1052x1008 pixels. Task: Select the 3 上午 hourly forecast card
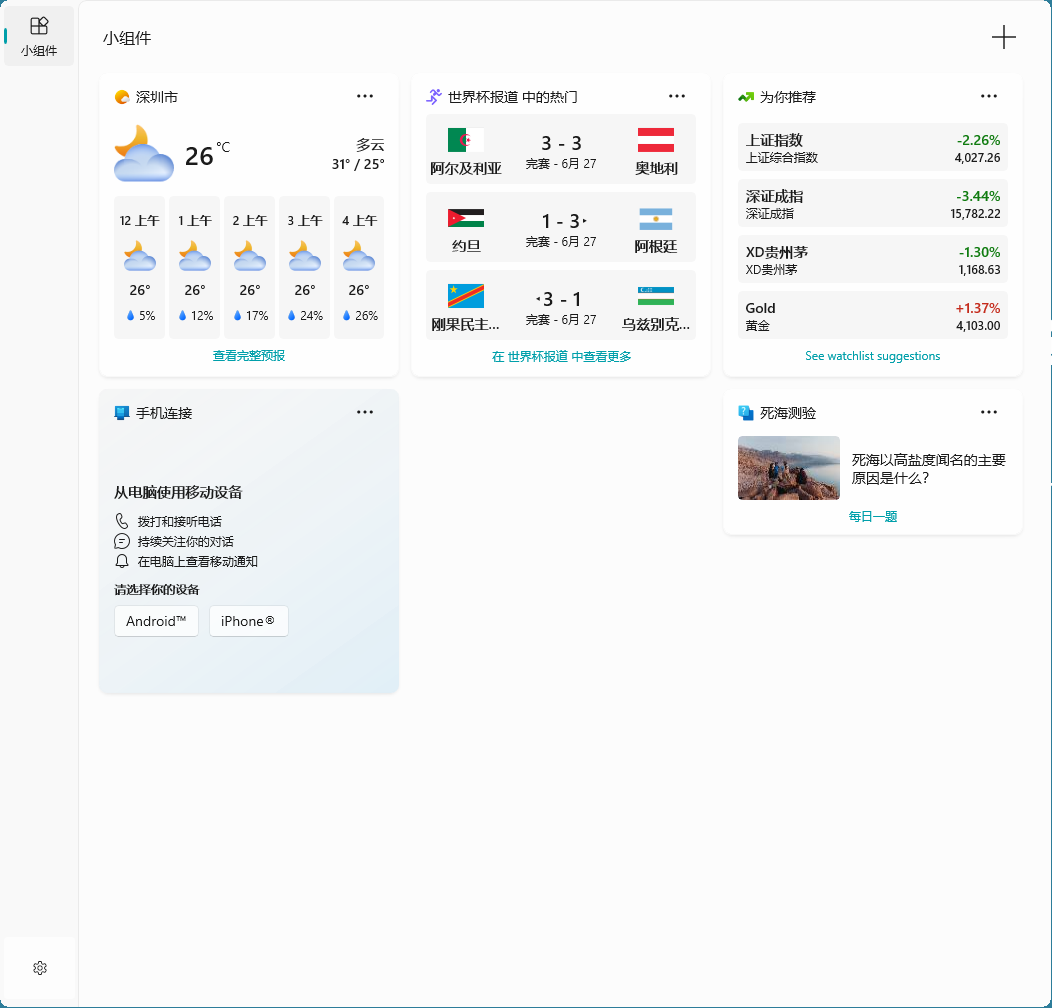pyautogui.click(x=305, y=267)
